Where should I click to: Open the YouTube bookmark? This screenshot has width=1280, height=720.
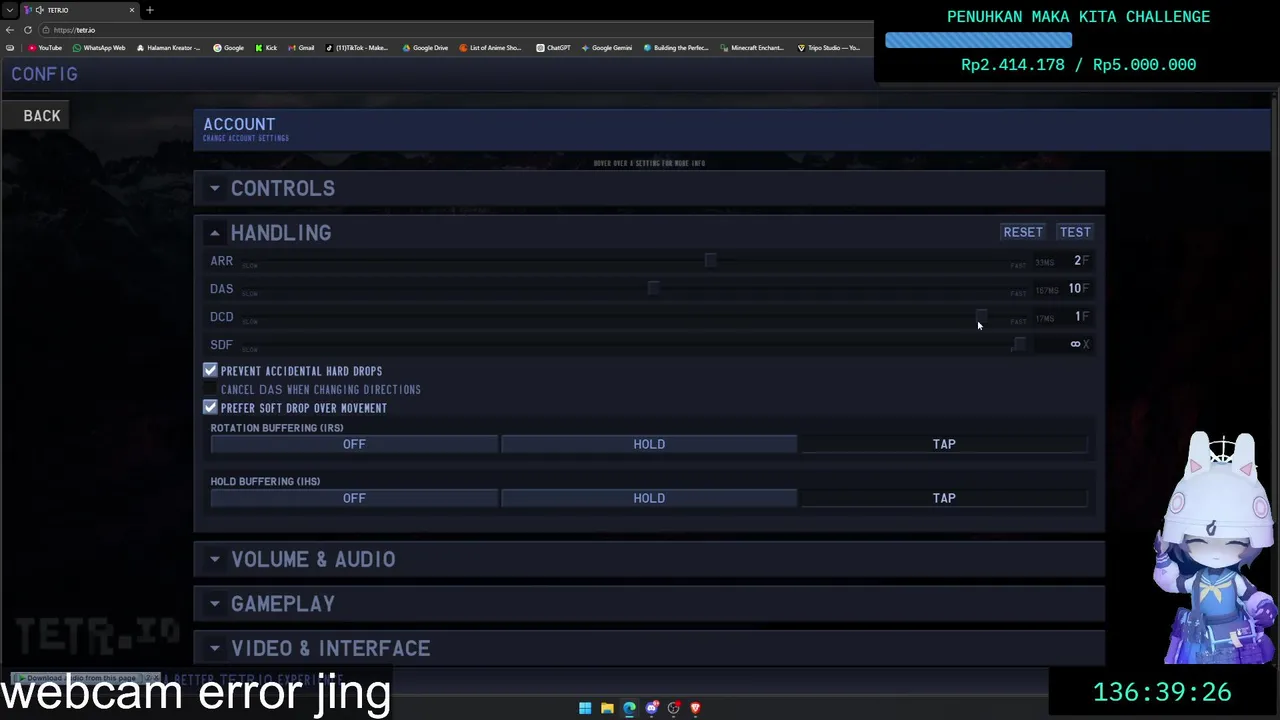coord(45,48)
